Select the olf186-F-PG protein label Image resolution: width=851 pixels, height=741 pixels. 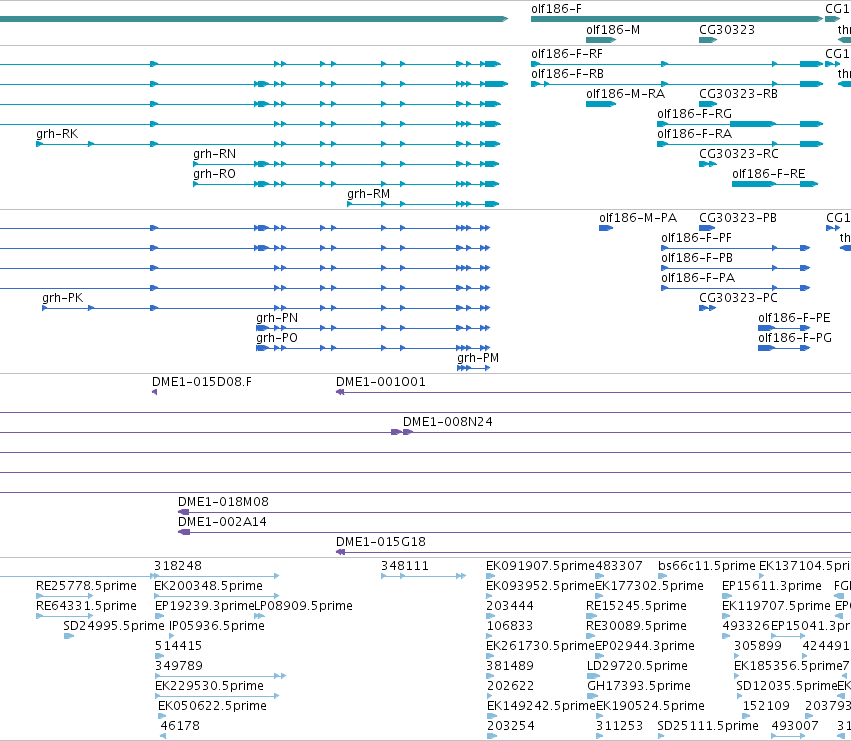(x=795, y=338)
